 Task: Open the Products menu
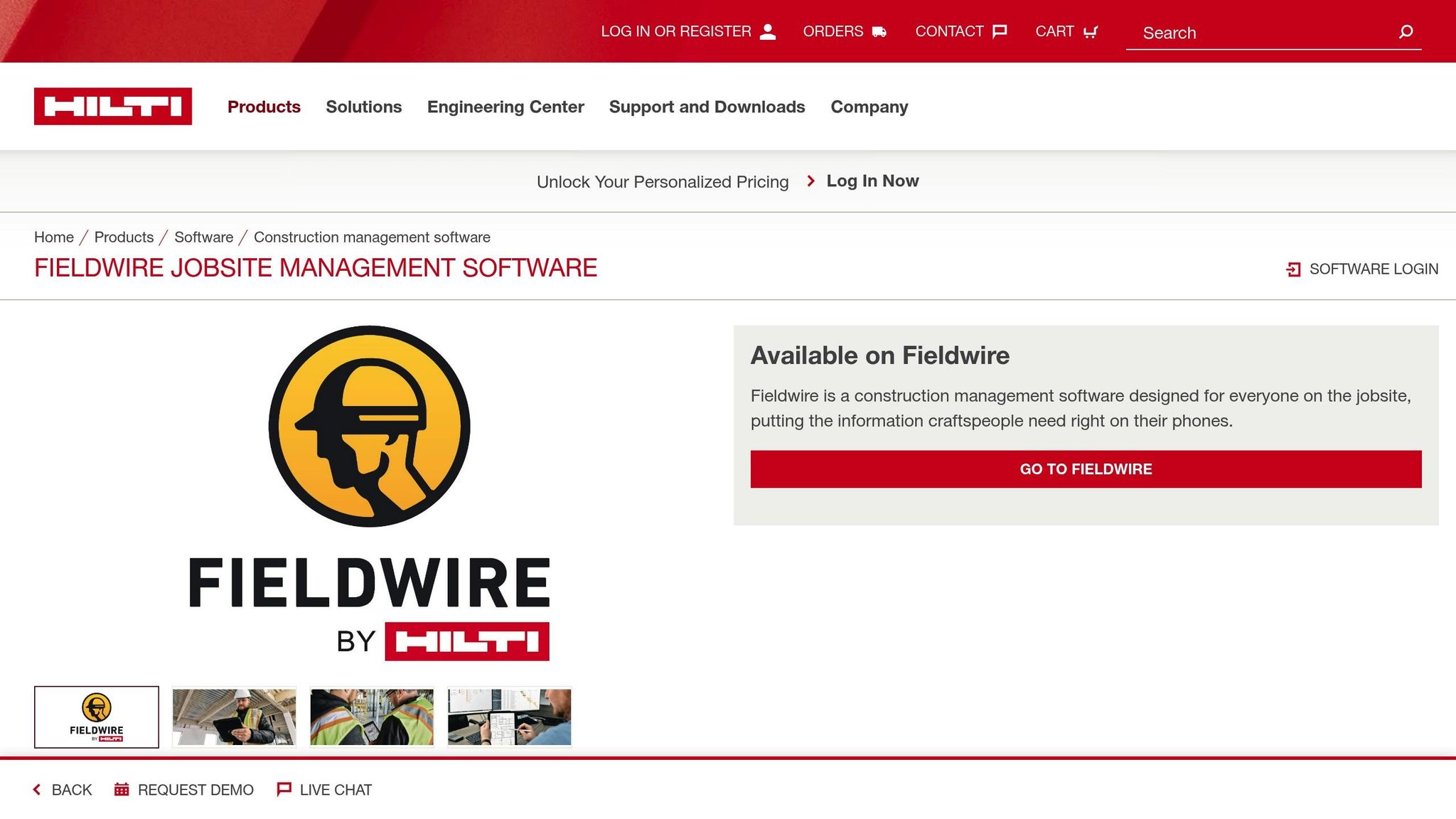pyautogui.click(x=264, y=107)
